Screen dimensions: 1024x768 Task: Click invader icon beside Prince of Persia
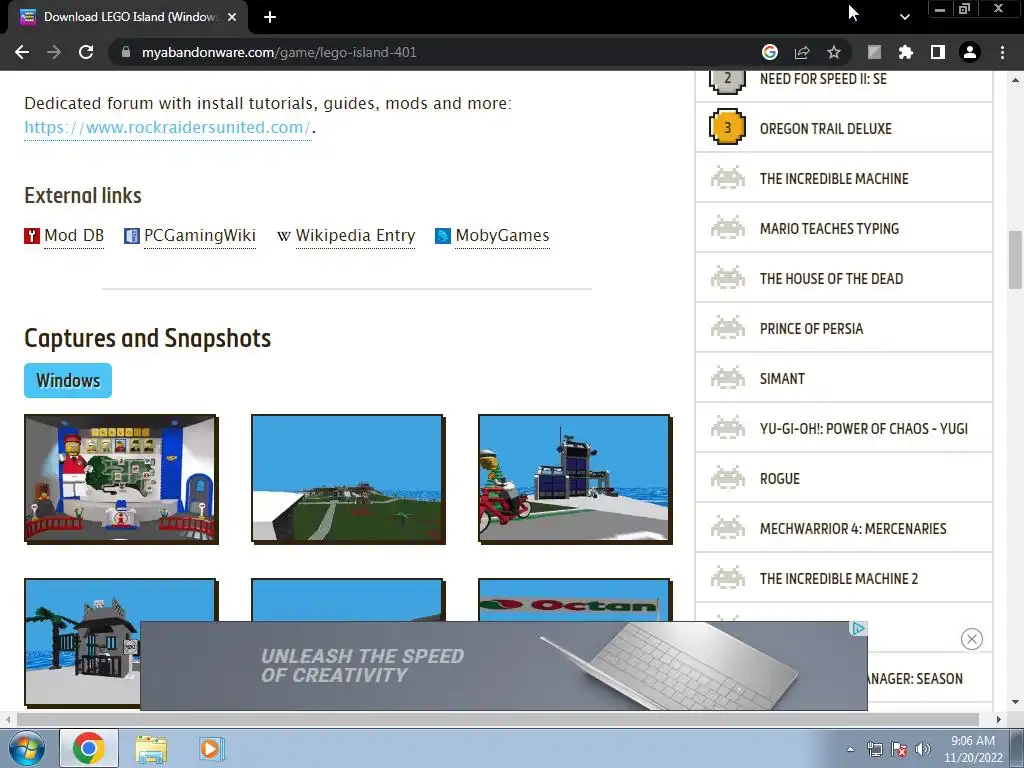pos(728,328)
